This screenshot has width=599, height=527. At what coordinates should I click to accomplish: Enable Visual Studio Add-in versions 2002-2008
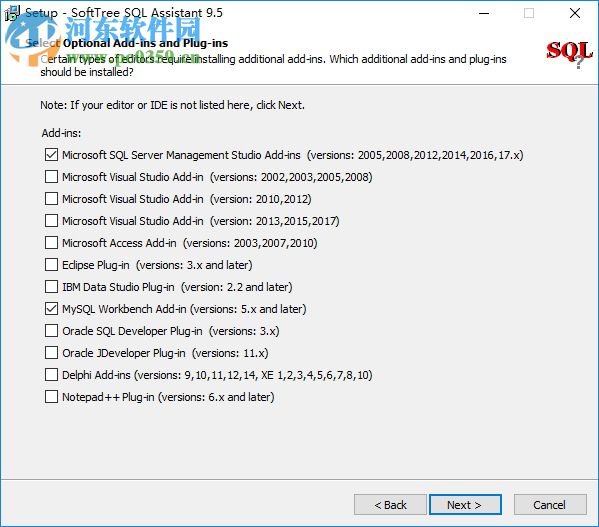[x=51, y=177]
